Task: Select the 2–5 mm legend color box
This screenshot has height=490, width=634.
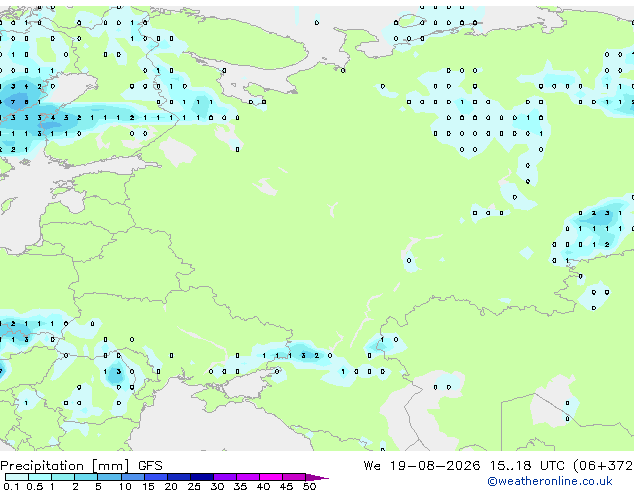Action: pyautogui.click(x=86, y=477)
